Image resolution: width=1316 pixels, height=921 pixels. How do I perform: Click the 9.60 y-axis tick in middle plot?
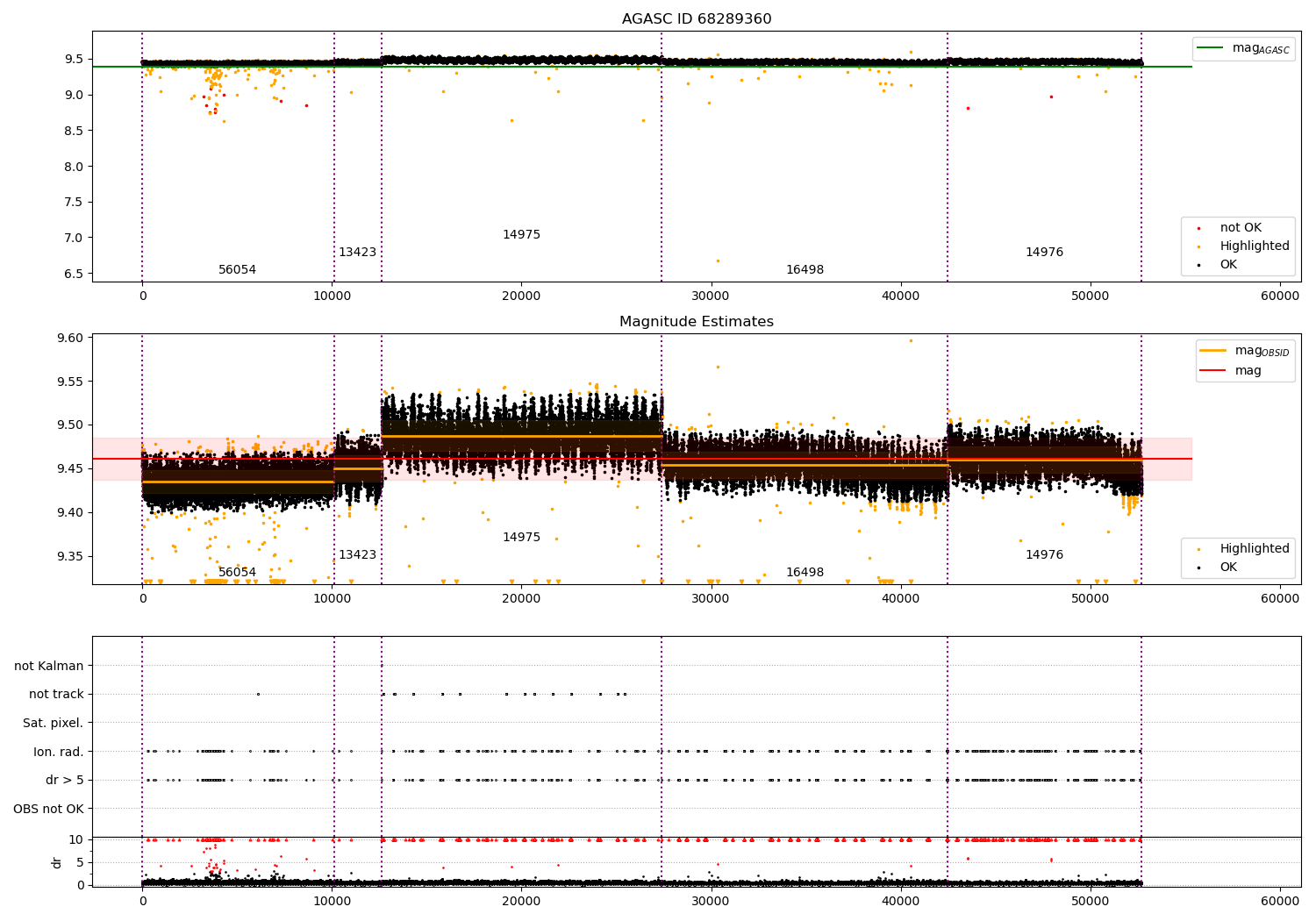[70, 339]
